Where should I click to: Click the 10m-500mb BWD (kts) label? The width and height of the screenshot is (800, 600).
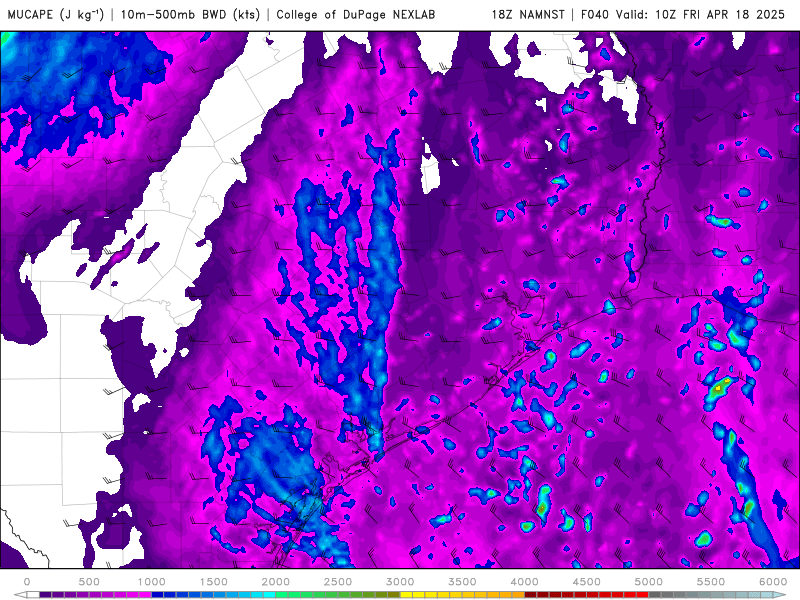[x=190, y=14]
